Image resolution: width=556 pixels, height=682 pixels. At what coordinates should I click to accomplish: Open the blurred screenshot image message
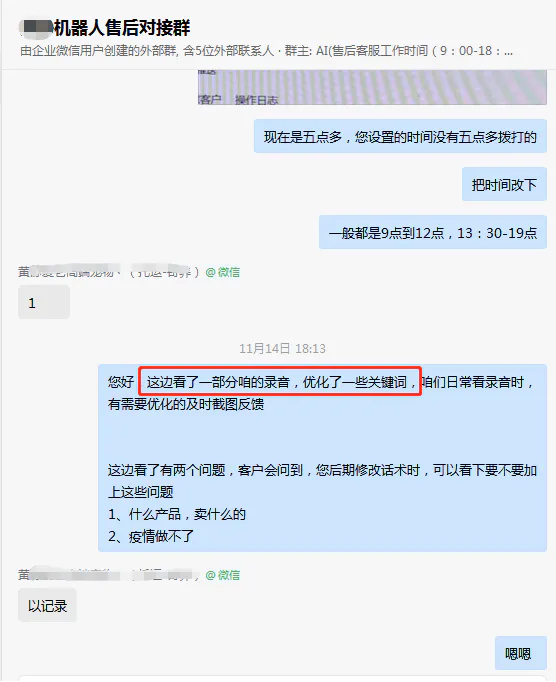372,87
